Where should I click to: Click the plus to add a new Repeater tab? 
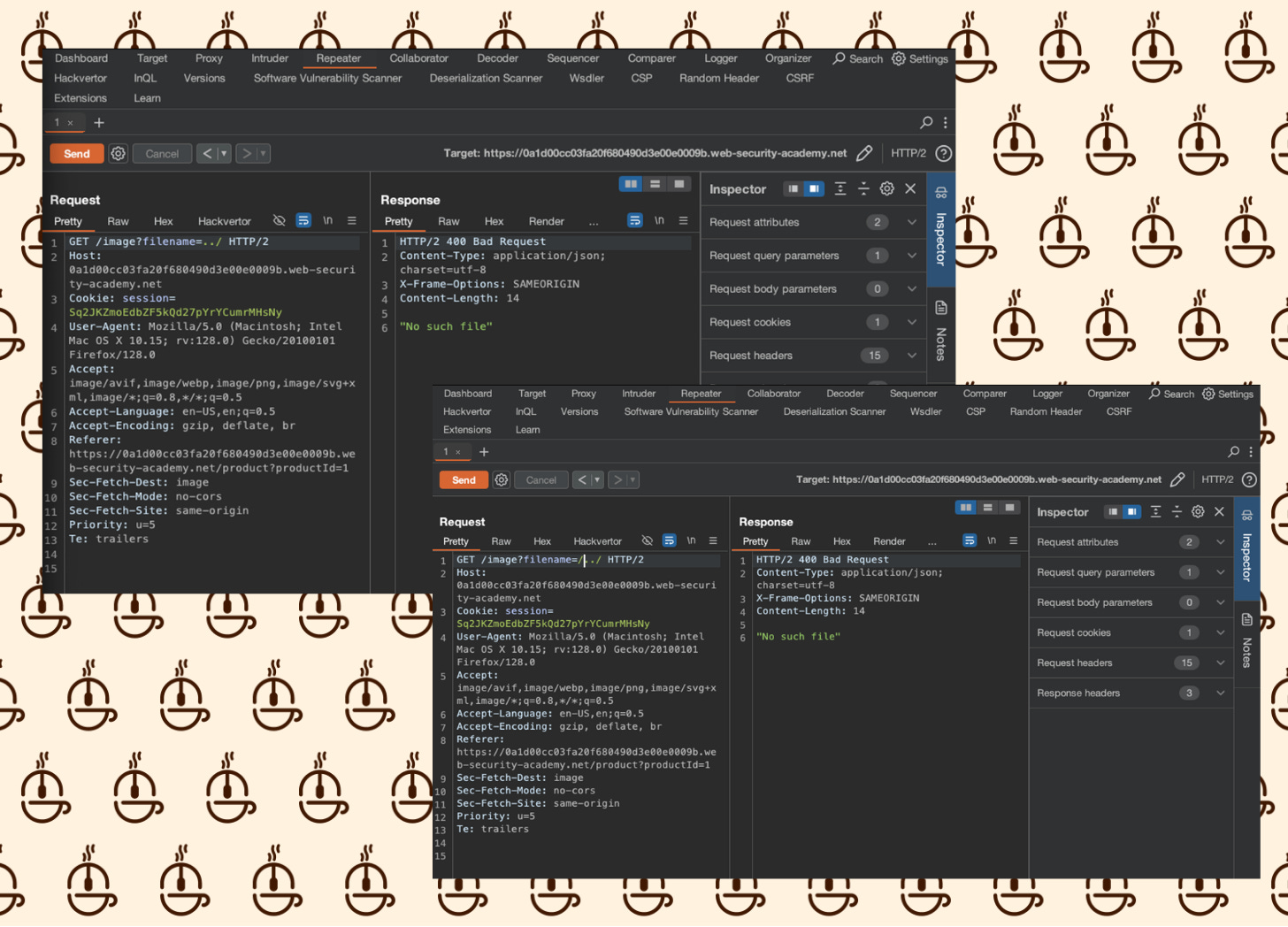pos(98,122)
